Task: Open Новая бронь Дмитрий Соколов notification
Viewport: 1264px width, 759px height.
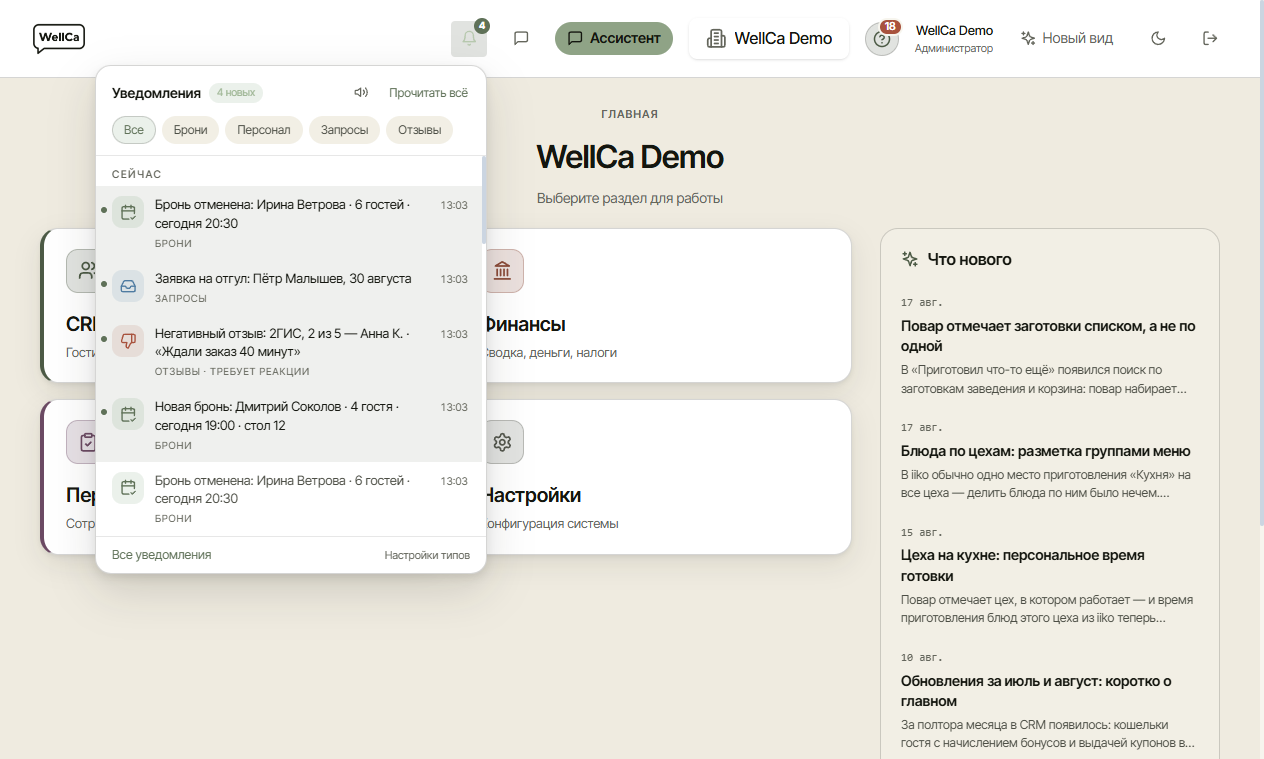Action: (290, 425)
